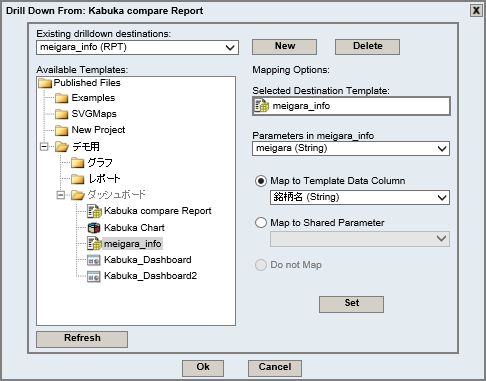
Task: Click the SVGMaps folder icon
Action: point(62,114)
